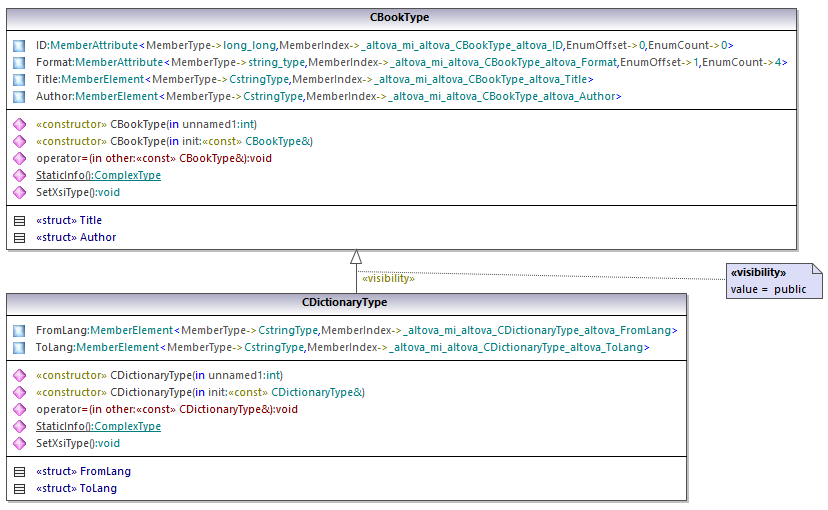This screenshot has width=828, height=510.
Task: Click the generalization arrow triangle below CBookType
Action: pyautogui.click(x=355, y=257)
